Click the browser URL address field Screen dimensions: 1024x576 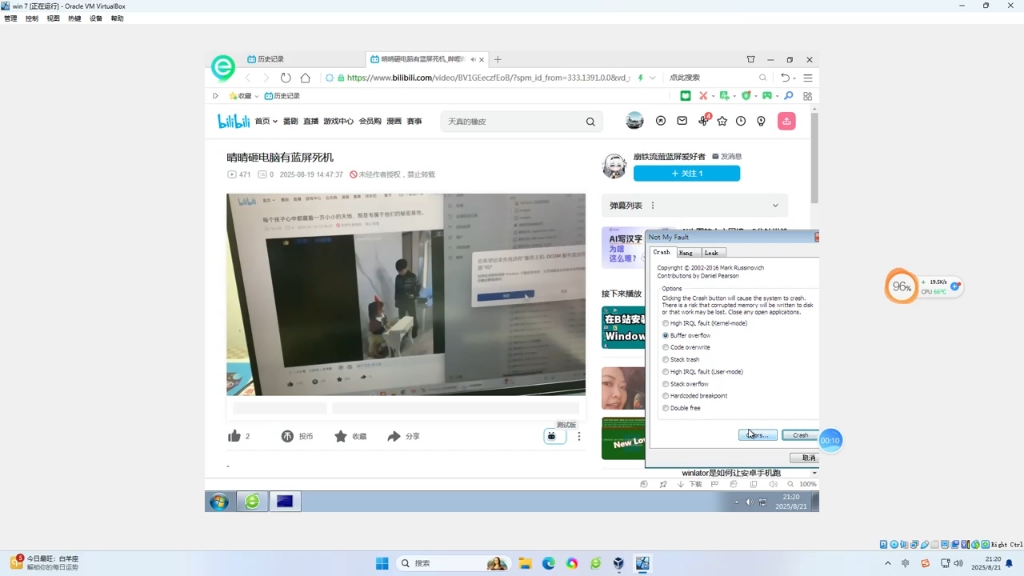(x=488, y=78)
